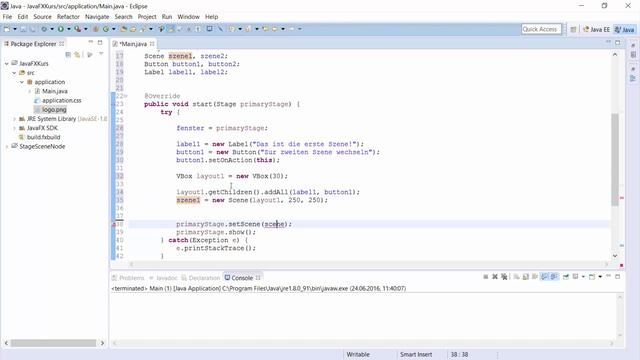Screen dimensions: 640x360
Task: Switch to the Java perspective
Action: (x=624, y=29)
